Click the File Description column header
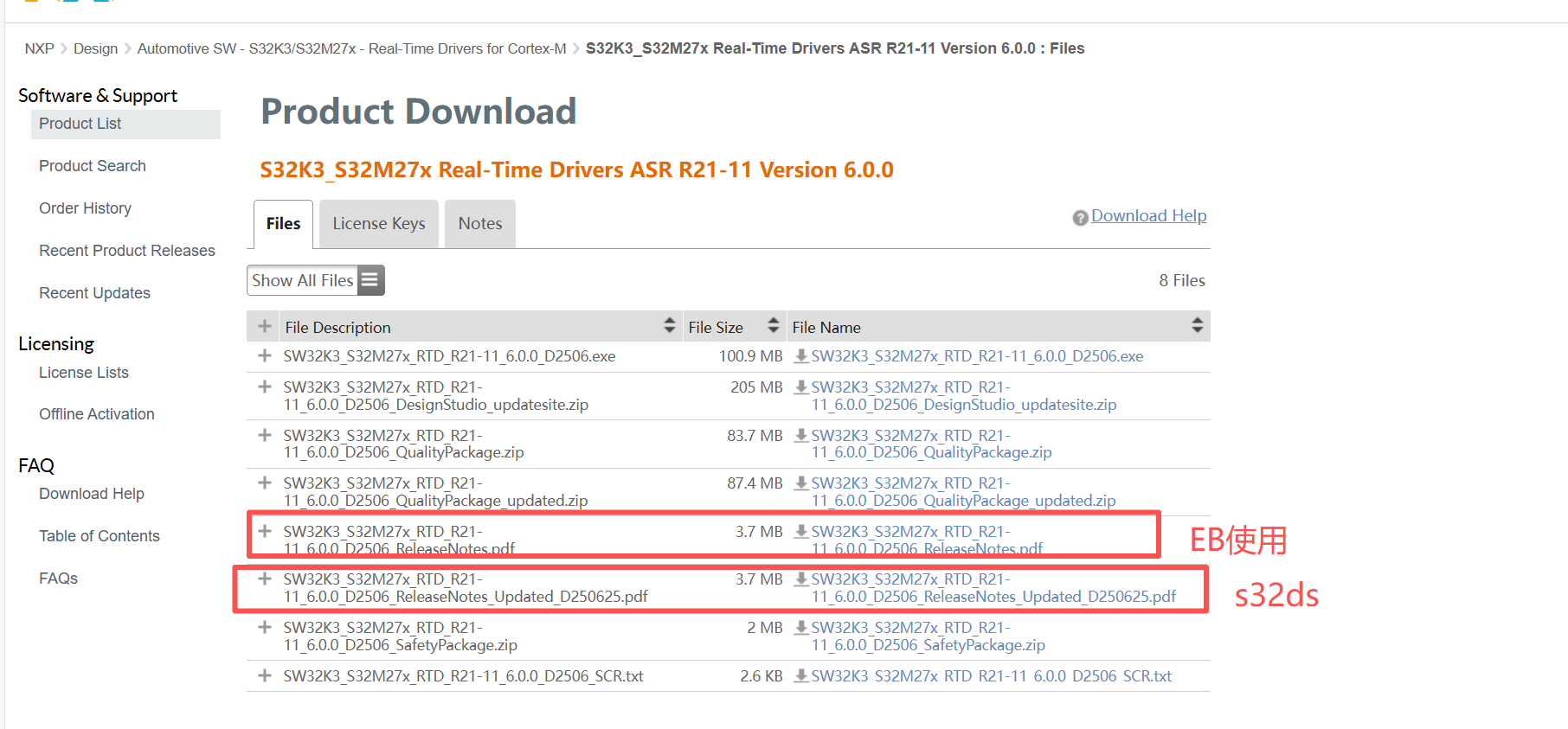Image resolution: width=1568 pixels, height=729 pixels. [x=481, y=326]
